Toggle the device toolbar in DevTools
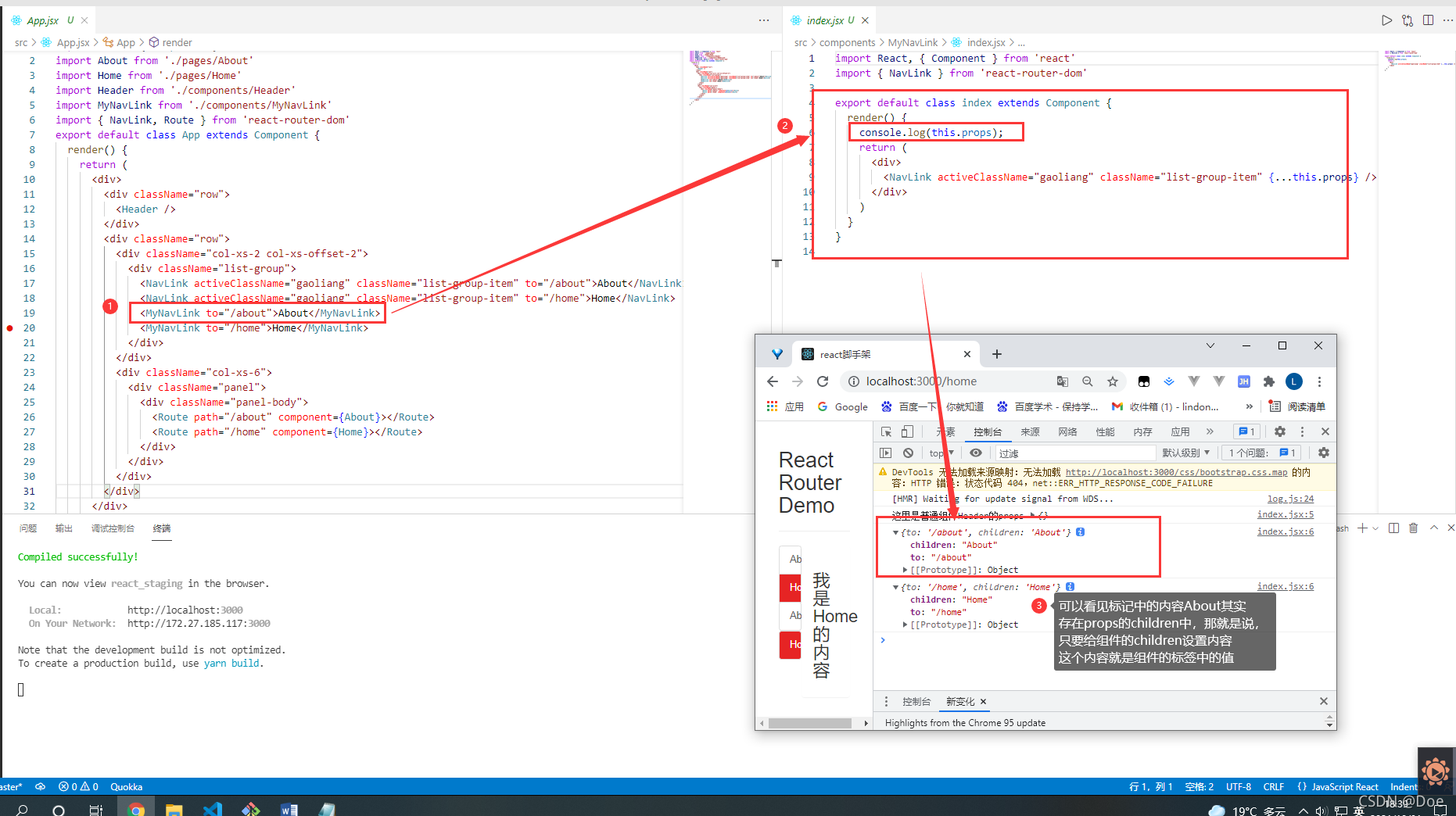The width and height of the screenshot is (1456, 816). point(906,431)
